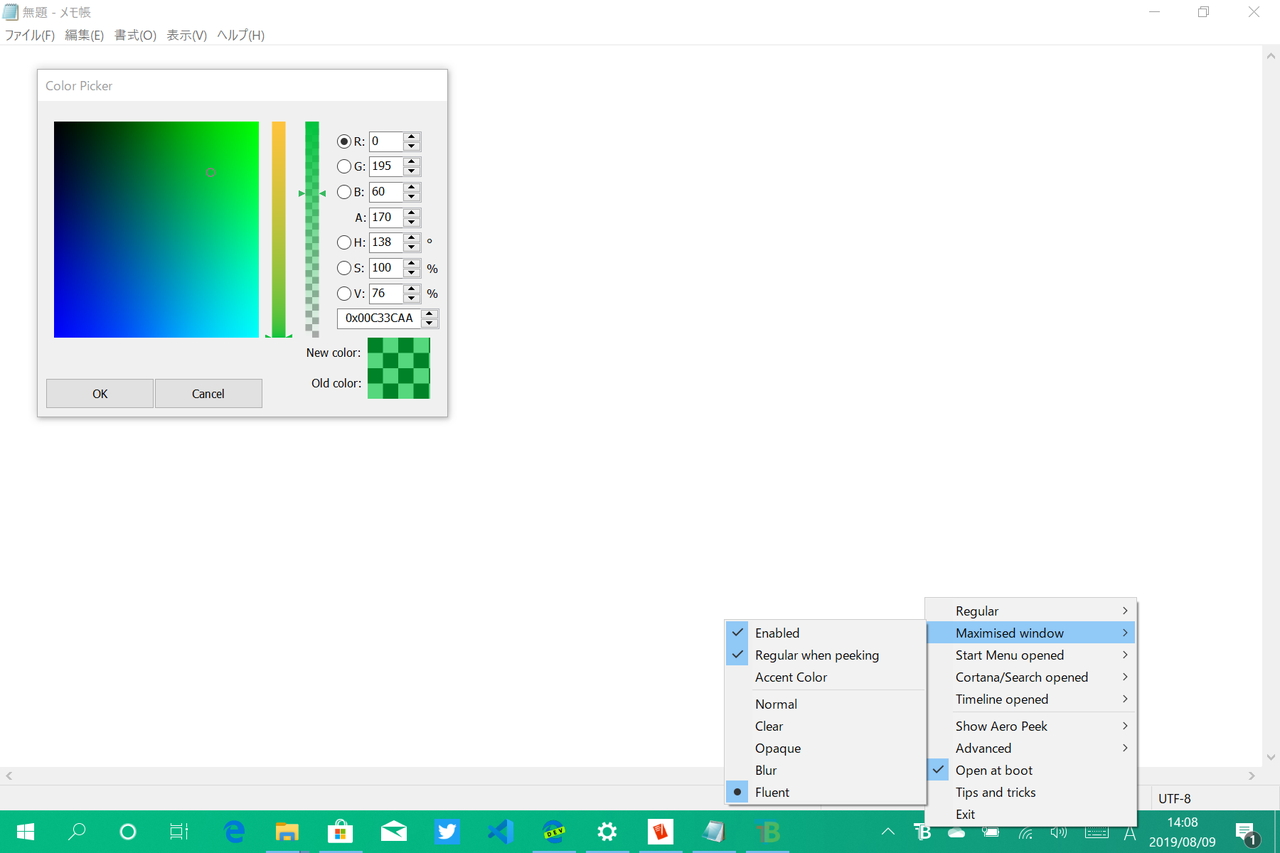Open File Explorer from the taskbar
Screen dimensions: 1280x853
[x=287, y=831]
